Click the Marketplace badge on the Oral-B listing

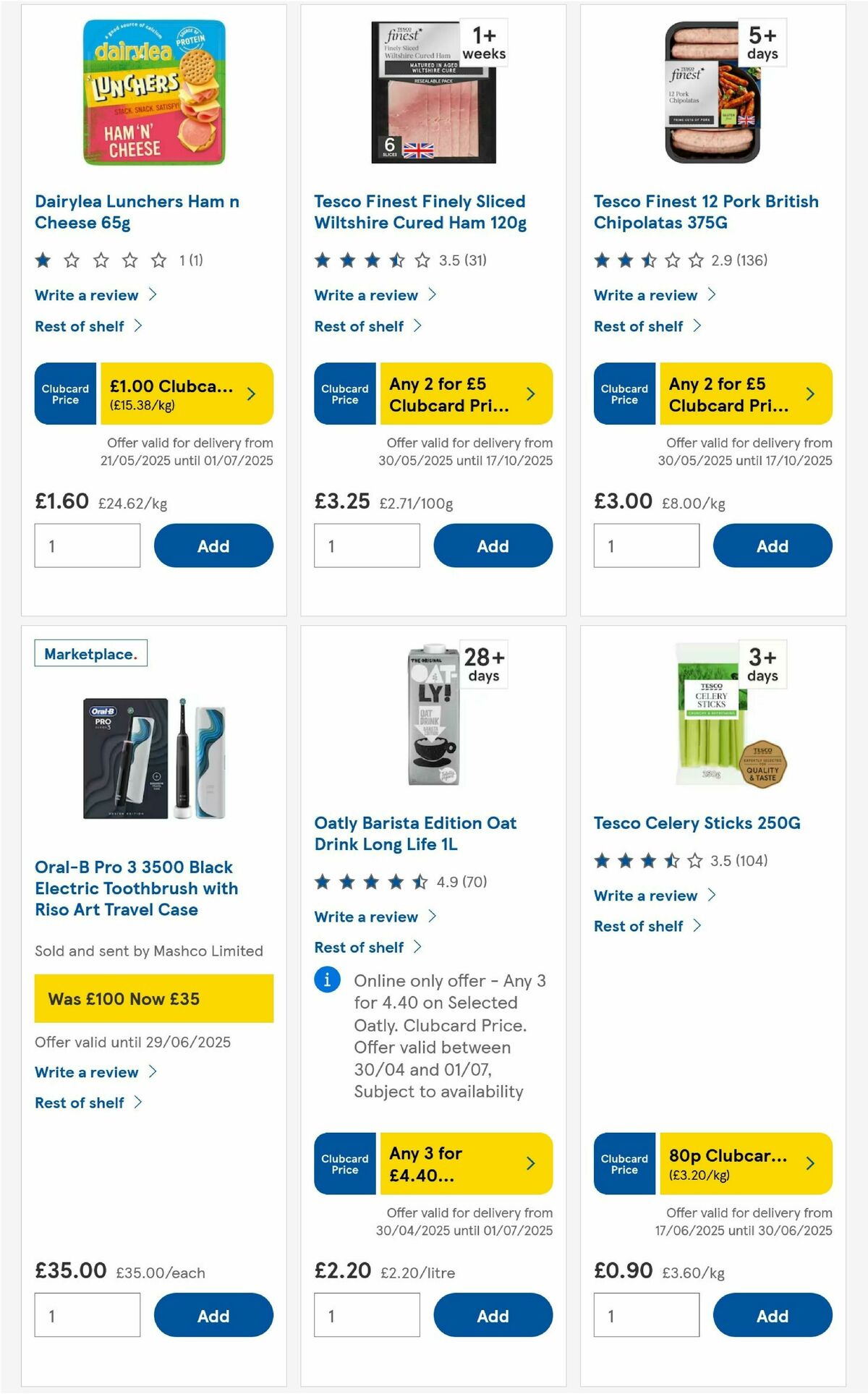click(x=91, y=653)
